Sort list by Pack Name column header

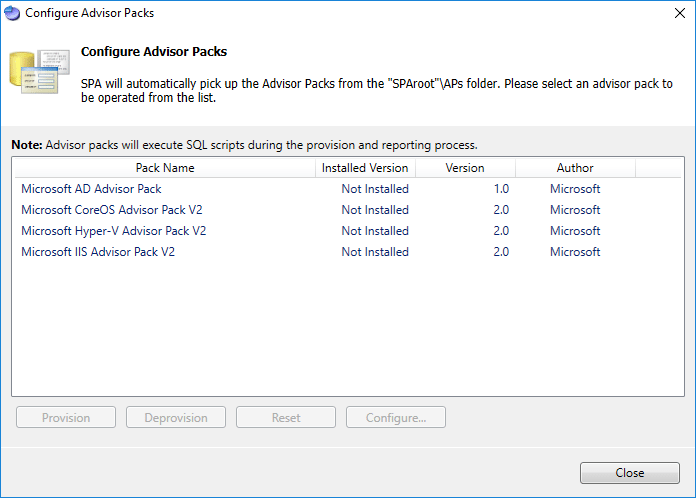click(165, 168)
